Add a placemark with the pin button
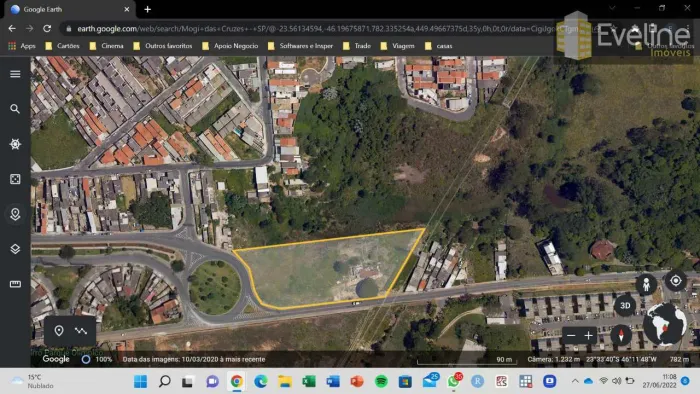Screen dimensions: 700x394 59,331
